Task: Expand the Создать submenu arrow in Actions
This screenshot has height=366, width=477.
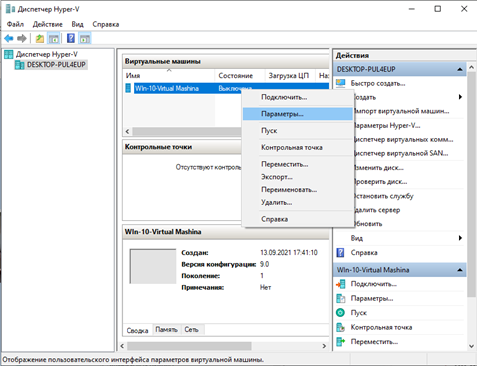Action: tap(460, 97)
